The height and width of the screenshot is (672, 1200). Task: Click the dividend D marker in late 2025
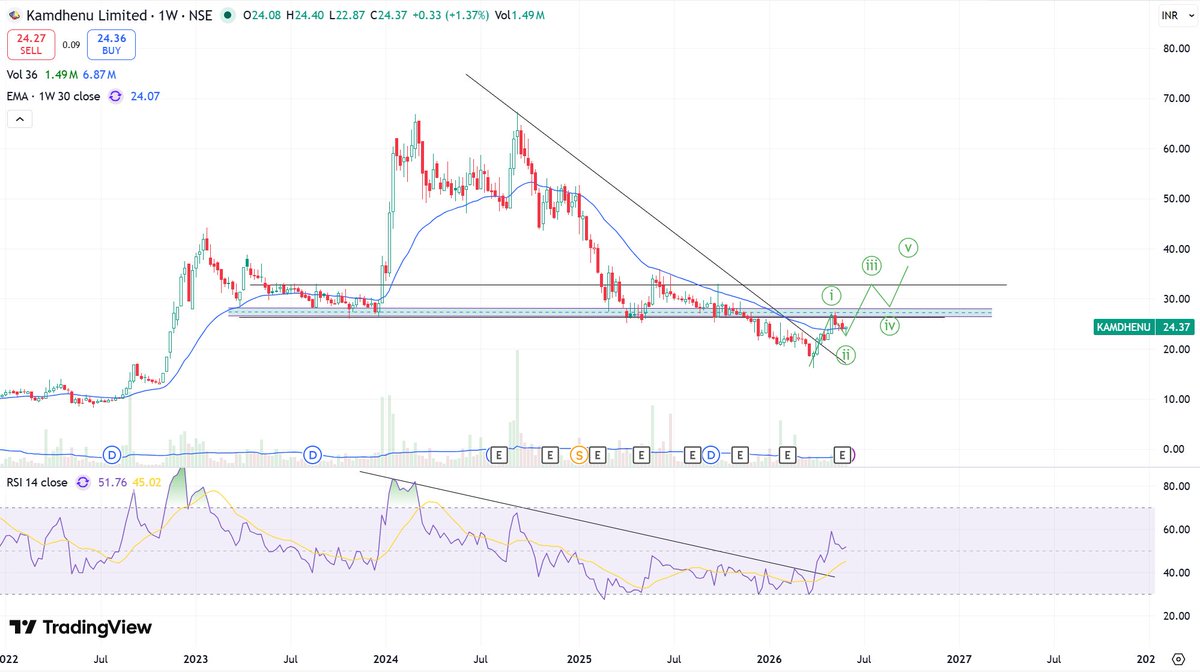point(711,455)
